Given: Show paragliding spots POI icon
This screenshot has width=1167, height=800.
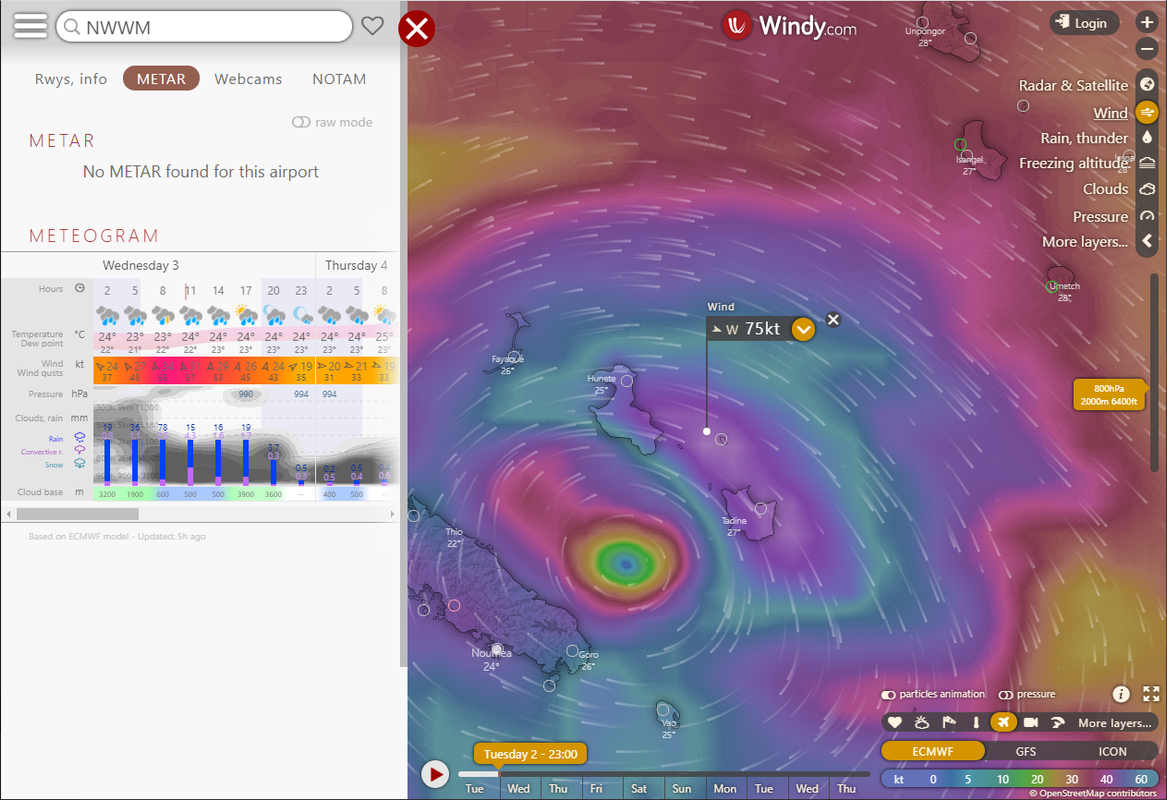Looking at the screenshot, I should point(1058,723).
